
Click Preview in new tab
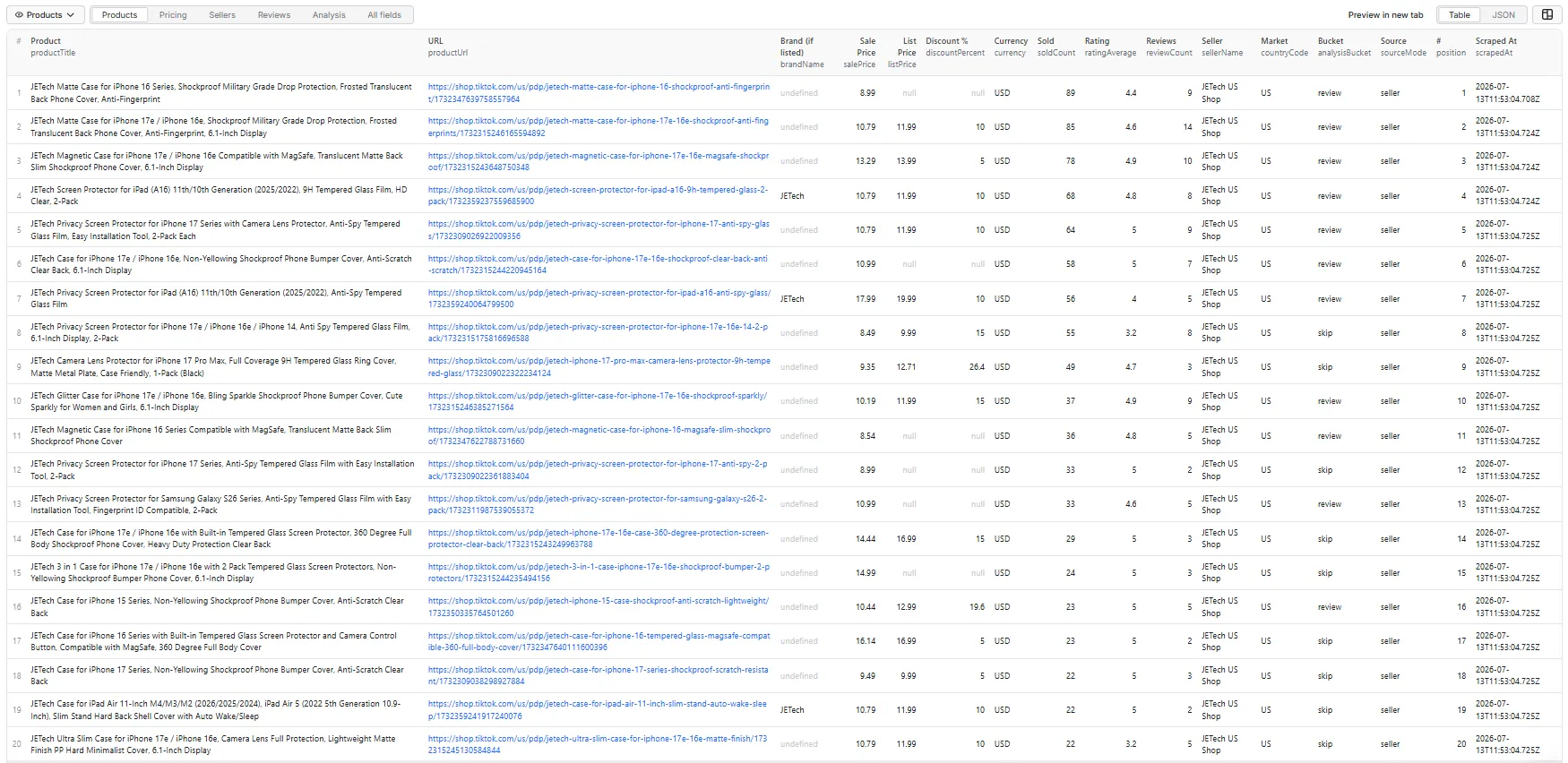point(1385,14)
